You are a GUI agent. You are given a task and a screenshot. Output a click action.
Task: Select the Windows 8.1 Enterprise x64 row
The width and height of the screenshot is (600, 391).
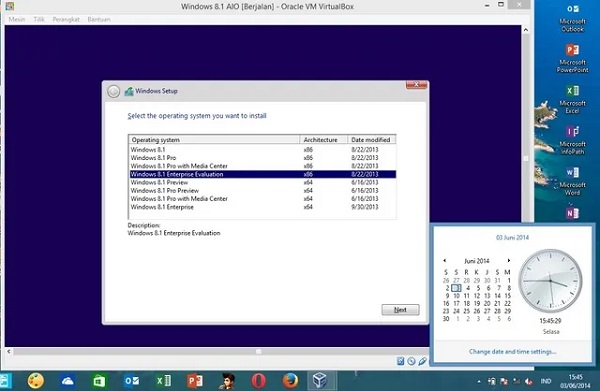point(262,207)
